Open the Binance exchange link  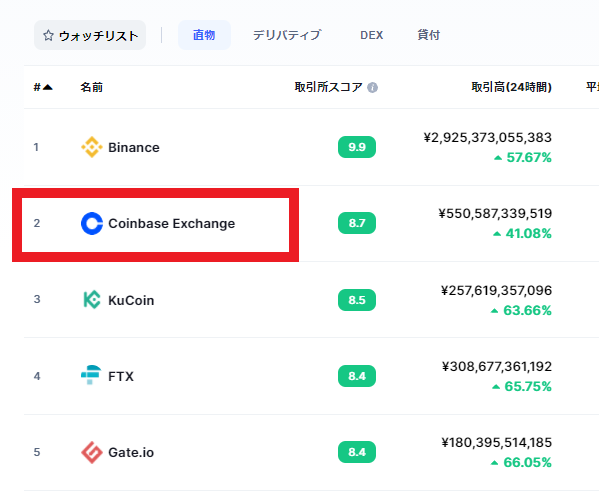[134, 147]
